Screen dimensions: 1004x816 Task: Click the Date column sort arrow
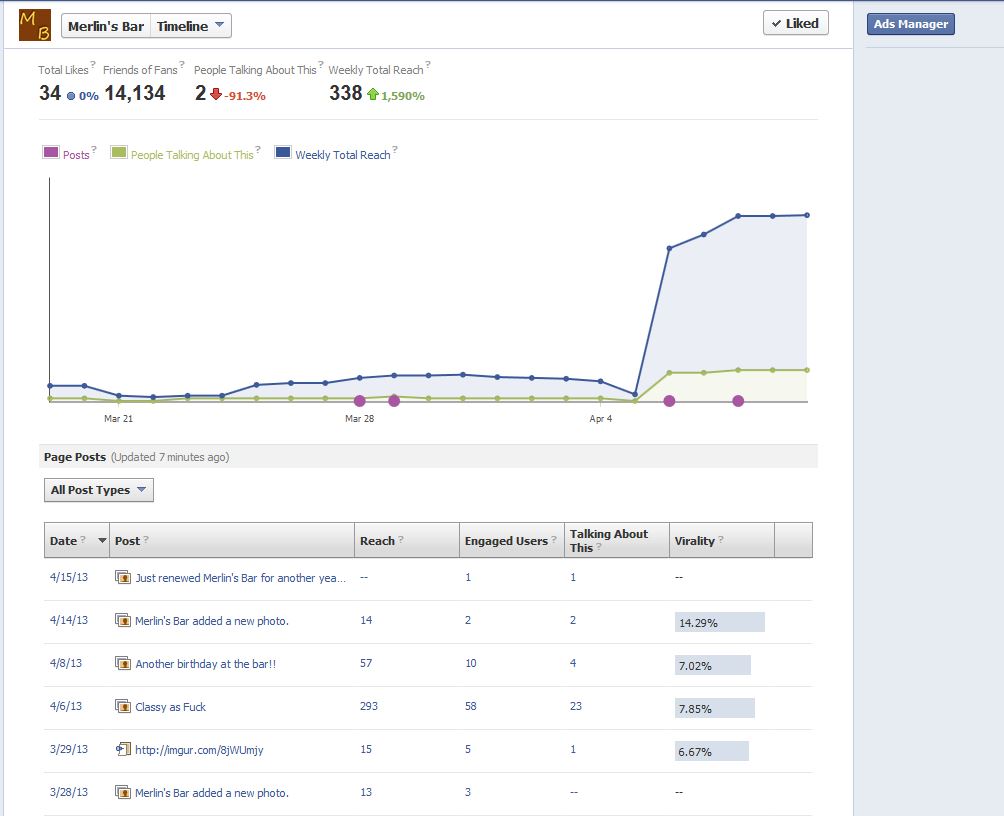[102, 541]
